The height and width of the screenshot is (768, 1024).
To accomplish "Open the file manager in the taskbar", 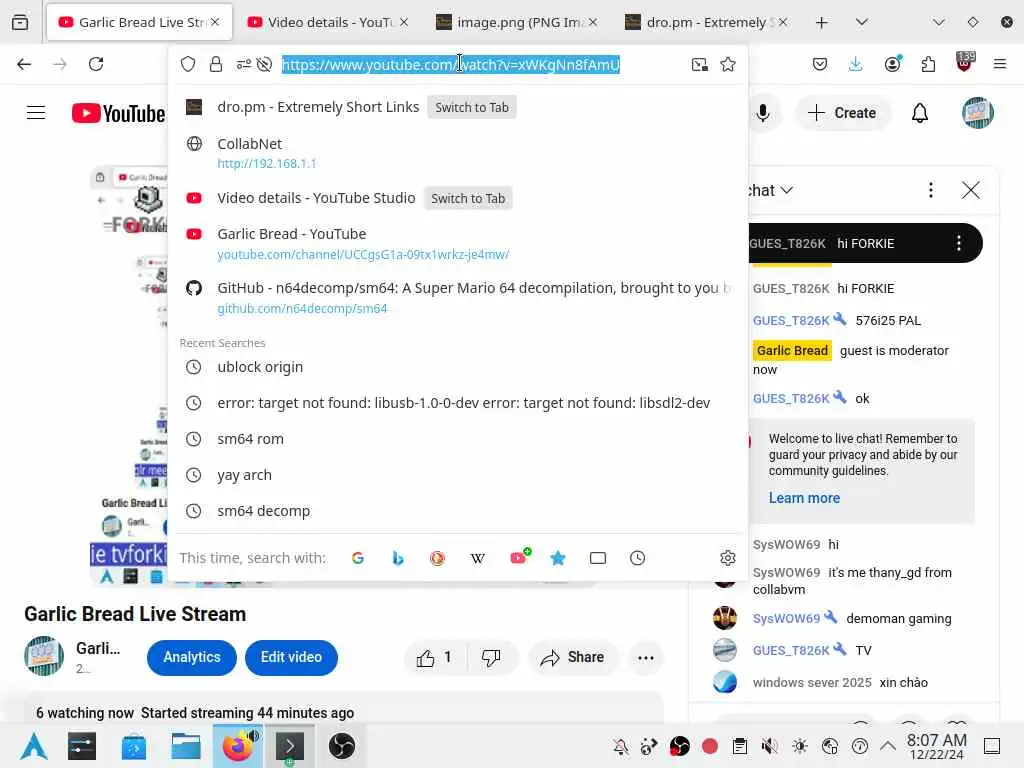I will tap(186, 746).
